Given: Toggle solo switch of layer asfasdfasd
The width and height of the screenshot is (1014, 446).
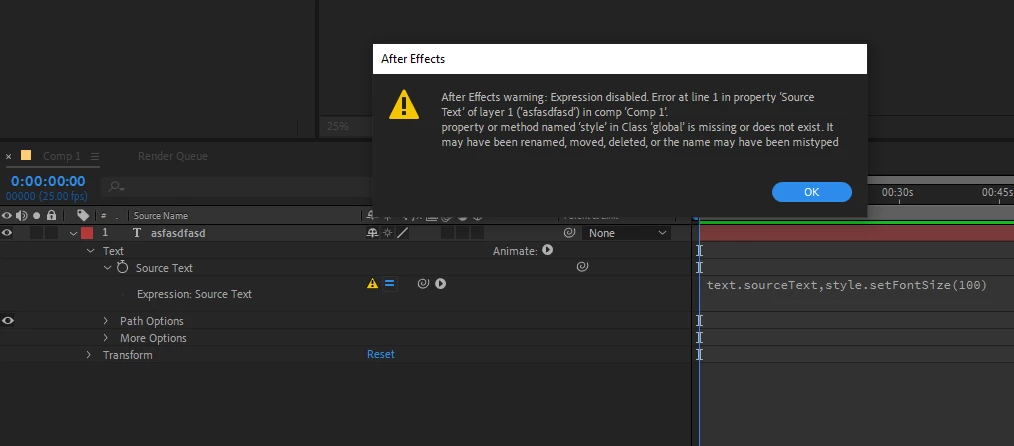Looking at the screenshot, I should tap(36, 233).
